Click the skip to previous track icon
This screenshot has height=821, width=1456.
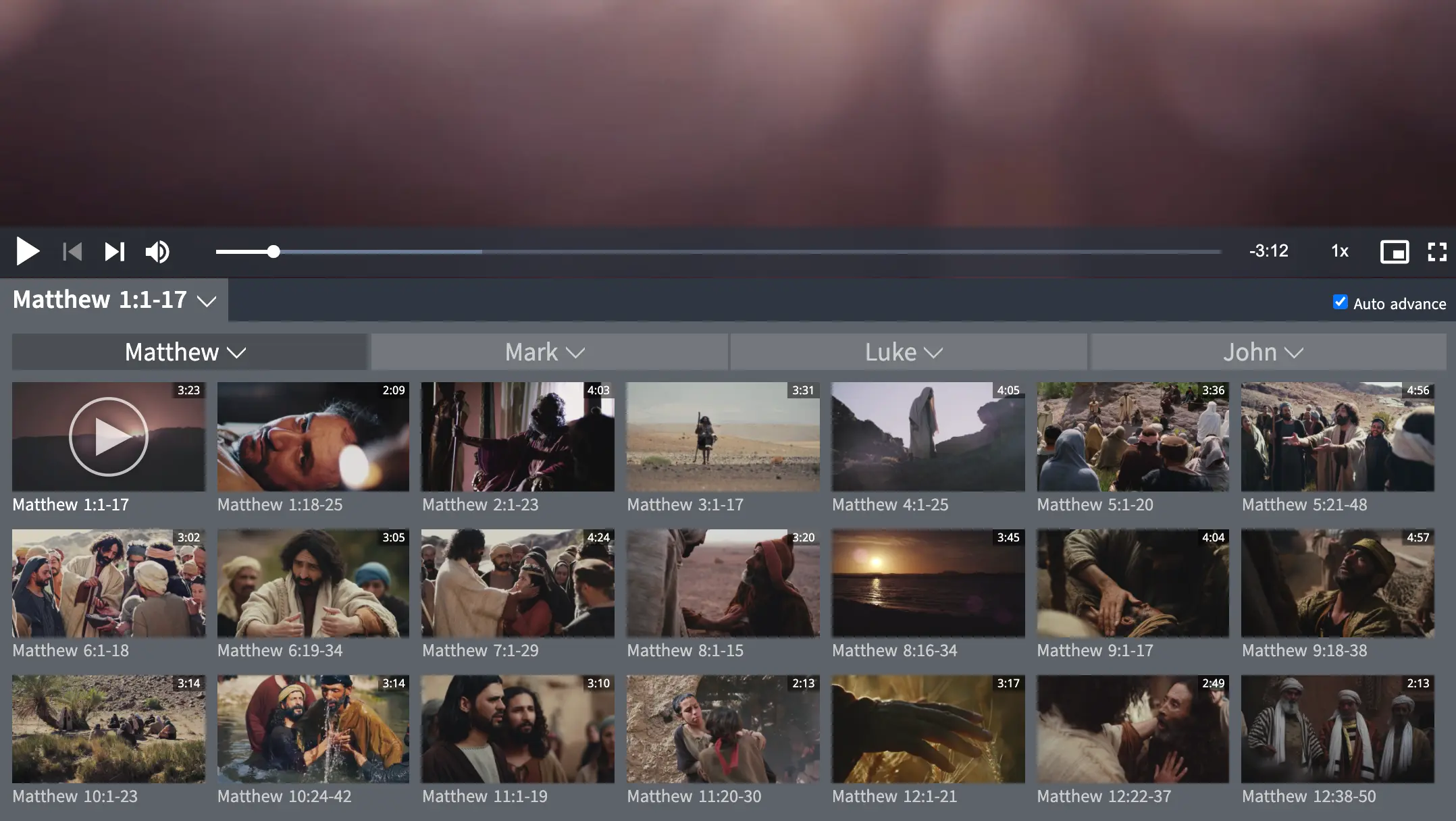coord(72,252)
